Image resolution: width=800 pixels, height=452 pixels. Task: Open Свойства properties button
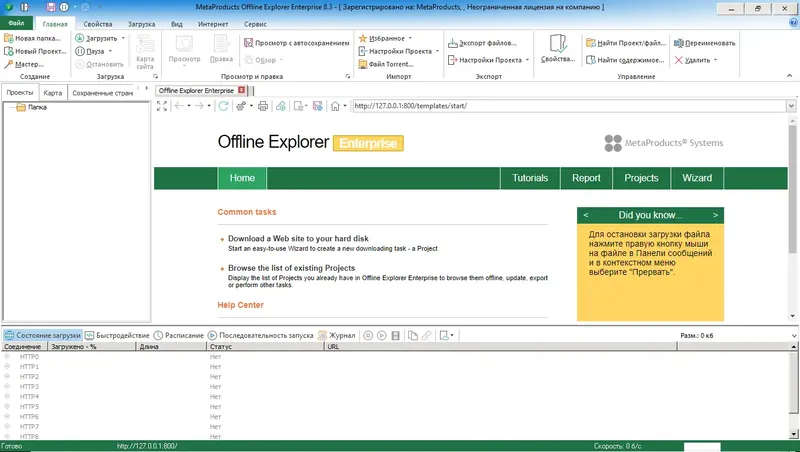[558, 49]
